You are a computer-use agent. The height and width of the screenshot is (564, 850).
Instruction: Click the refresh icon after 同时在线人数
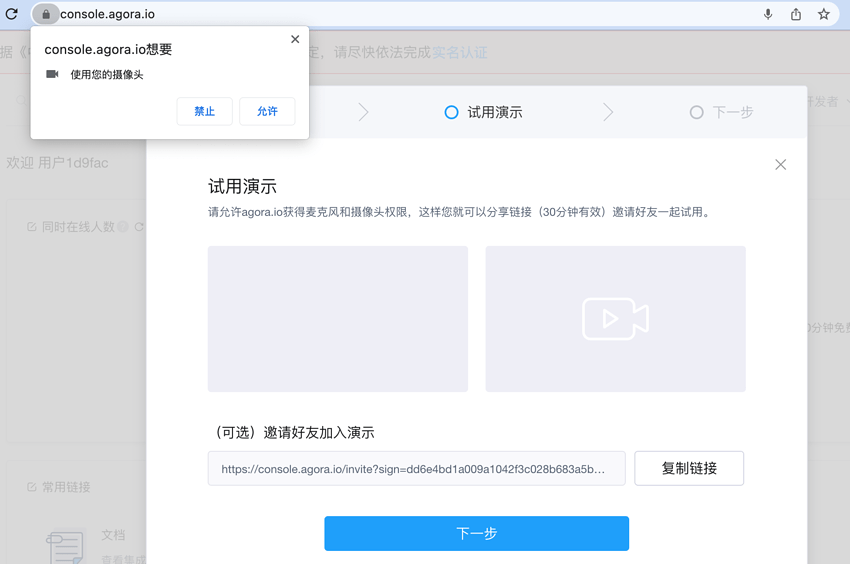139,227
